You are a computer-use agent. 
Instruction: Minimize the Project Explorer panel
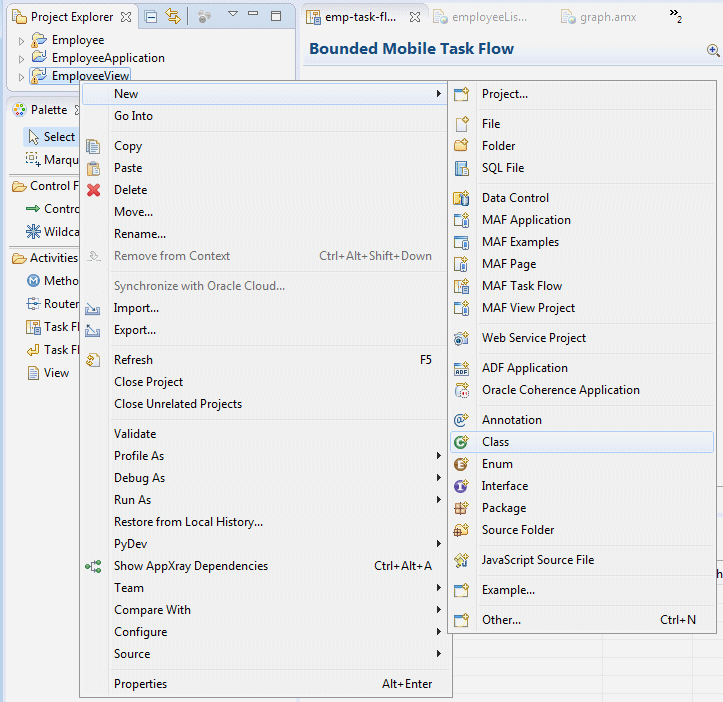[x=253, y=14]
